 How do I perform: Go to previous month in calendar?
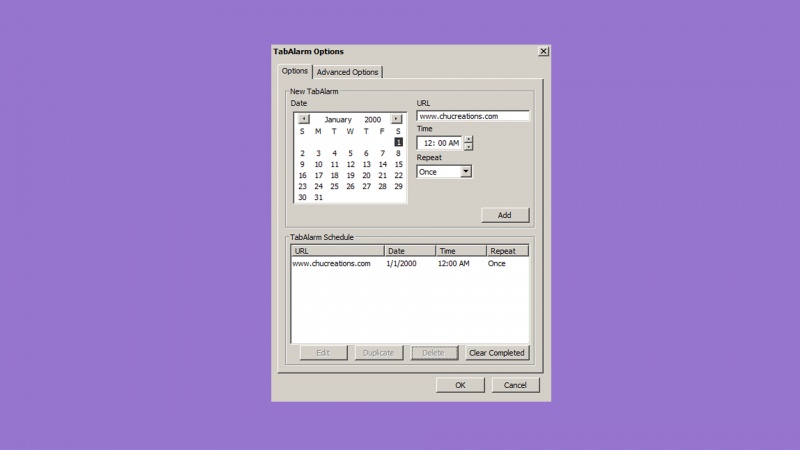click(x=304, y=119)
